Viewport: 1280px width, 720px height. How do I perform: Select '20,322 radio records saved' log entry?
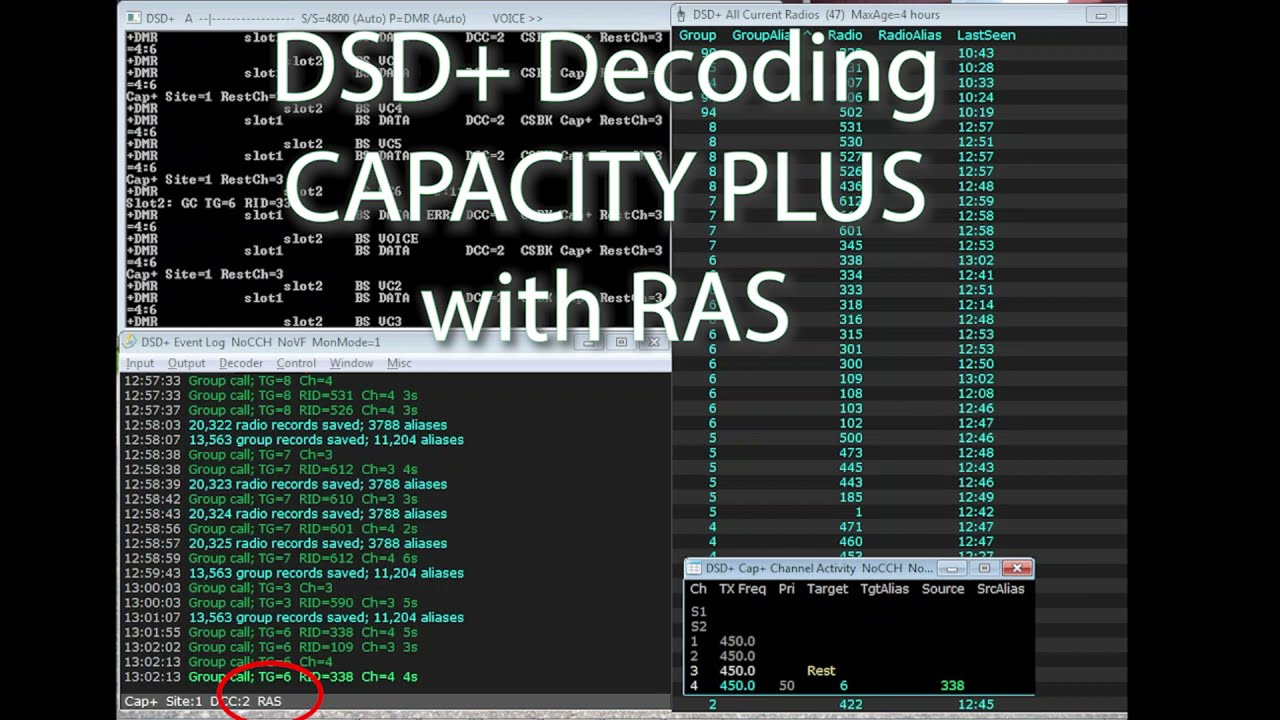pyautogui.click(x=285, y=425)
